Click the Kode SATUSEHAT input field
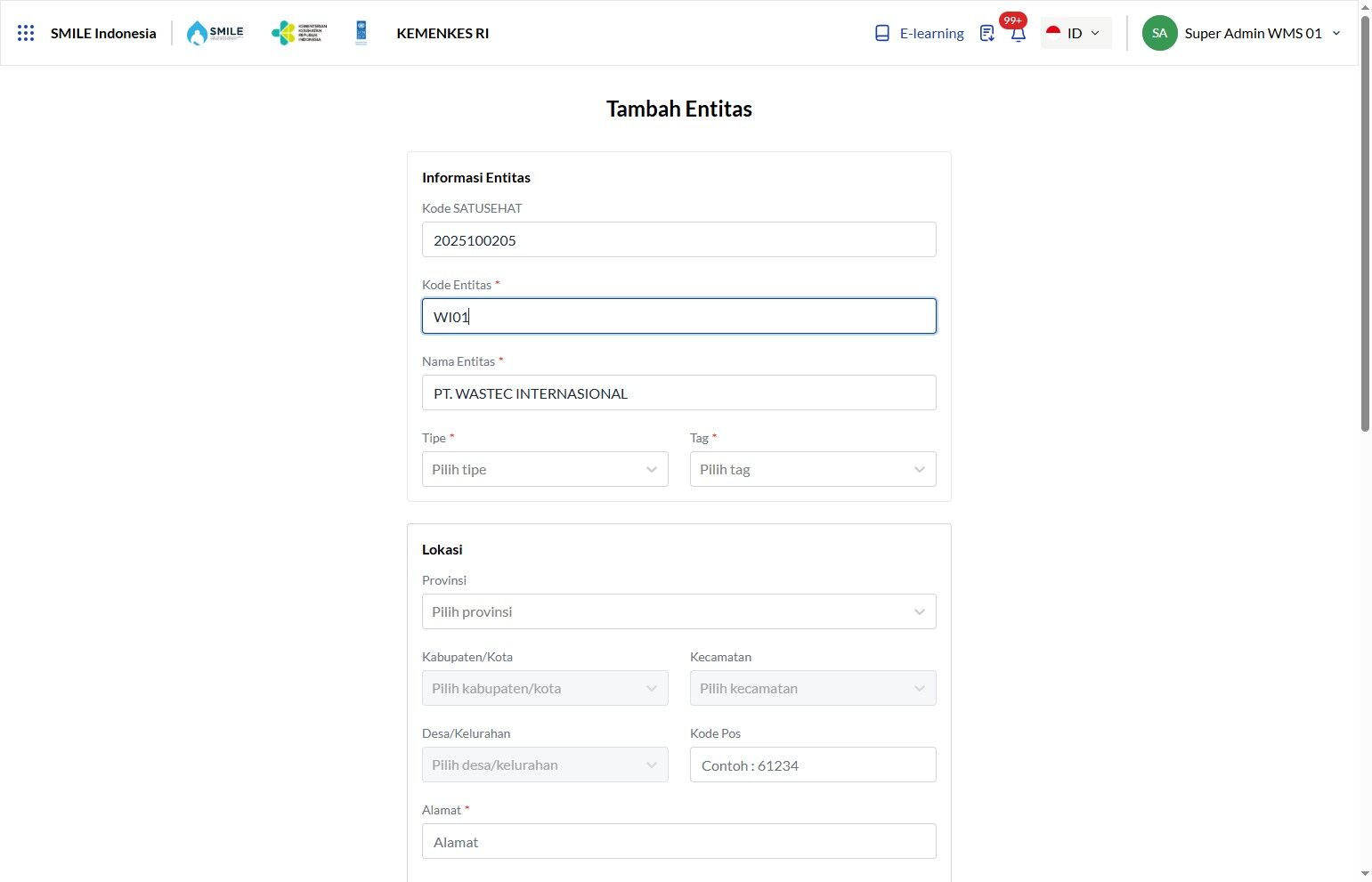Screen dimensions: 1372x882 point(679,239)
